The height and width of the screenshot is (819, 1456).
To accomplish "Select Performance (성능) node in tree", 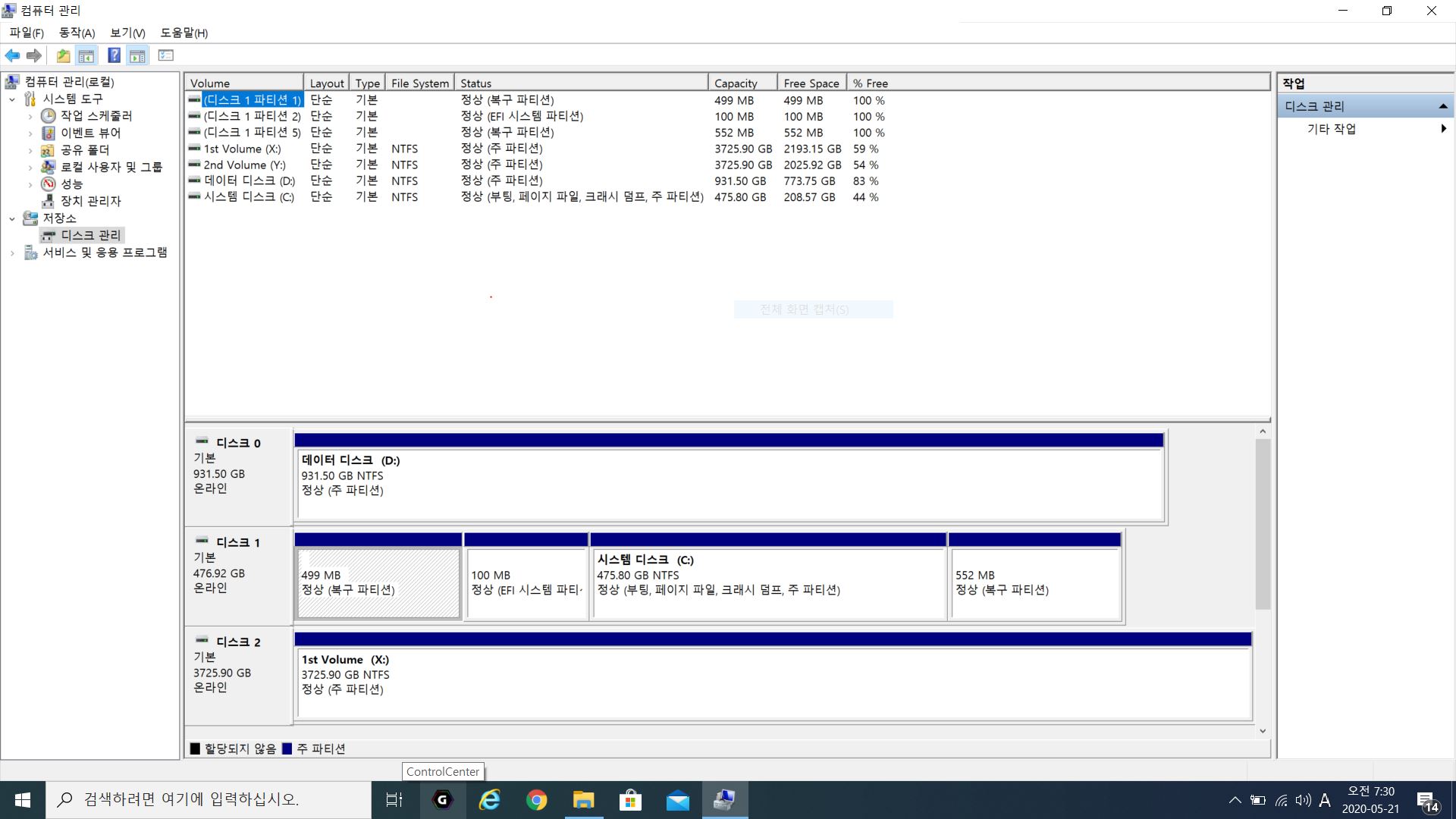I will pos(71,184).
